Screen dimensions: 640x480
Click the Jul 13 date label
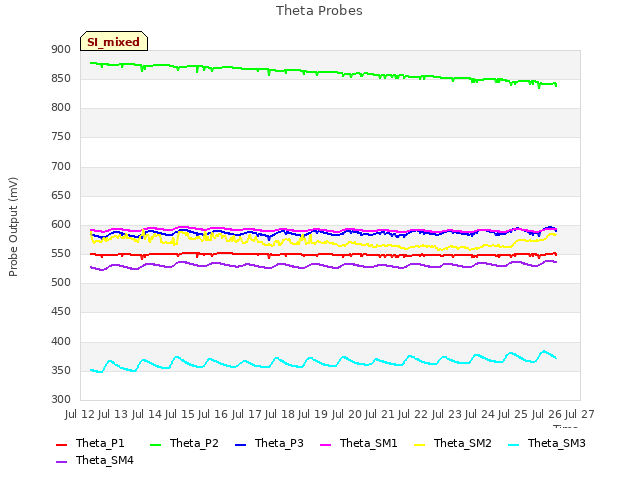[x=113, y=414]
